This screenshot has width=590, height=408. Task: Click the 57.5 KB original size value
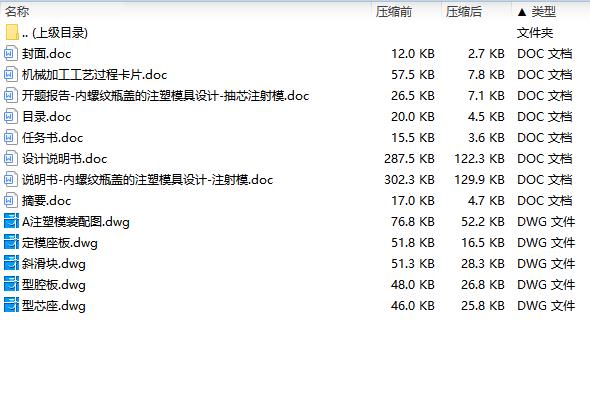pos(413,75)
